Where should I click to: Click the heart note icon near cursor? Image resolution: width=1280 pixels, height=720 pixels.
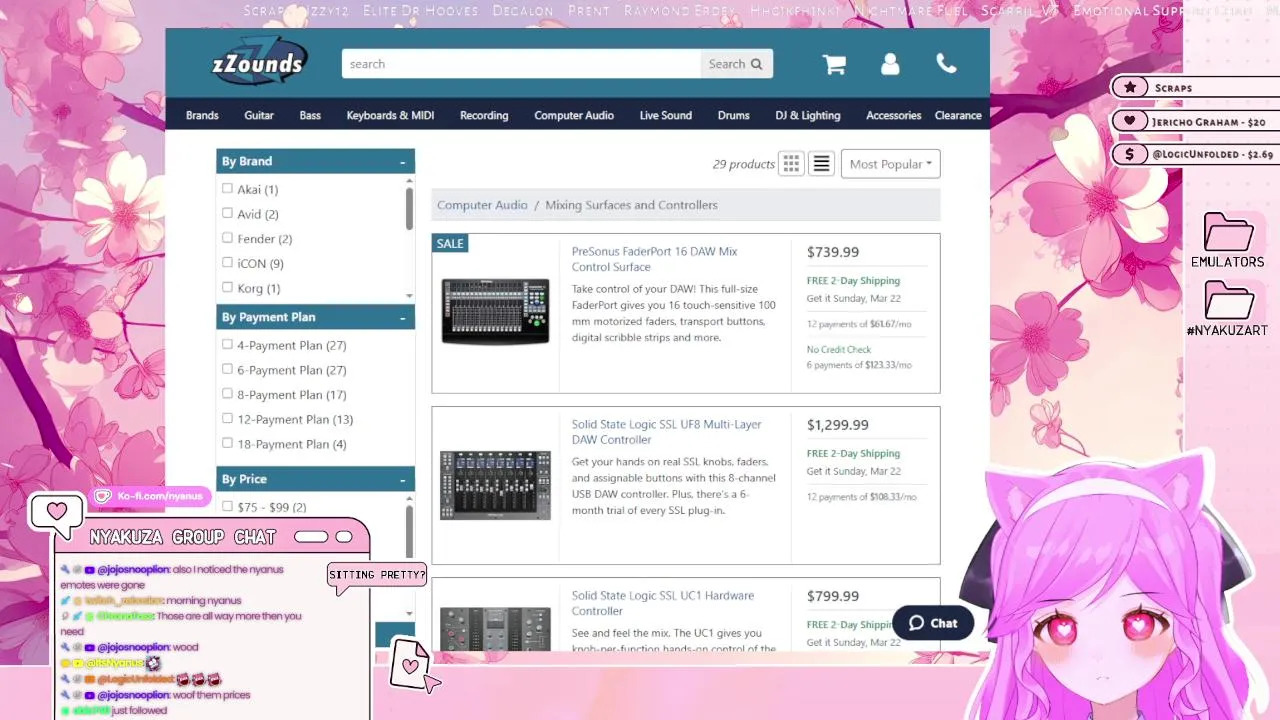[410, 664]
